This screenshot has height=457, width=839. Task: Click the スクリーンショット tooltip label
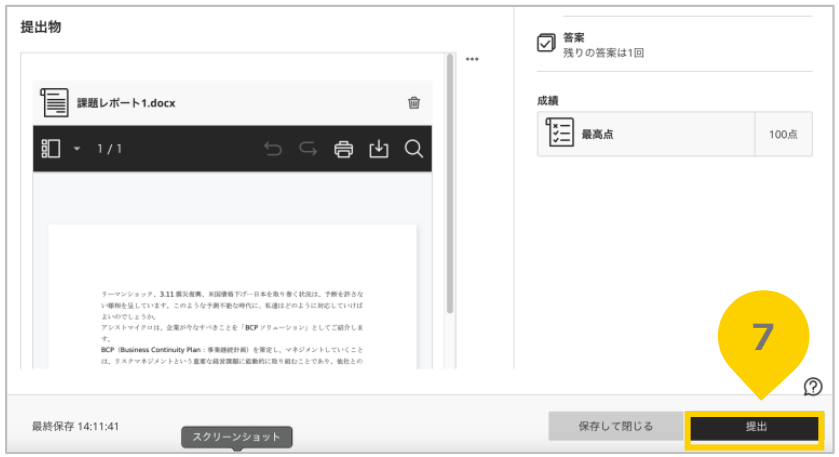pos(237,437)
